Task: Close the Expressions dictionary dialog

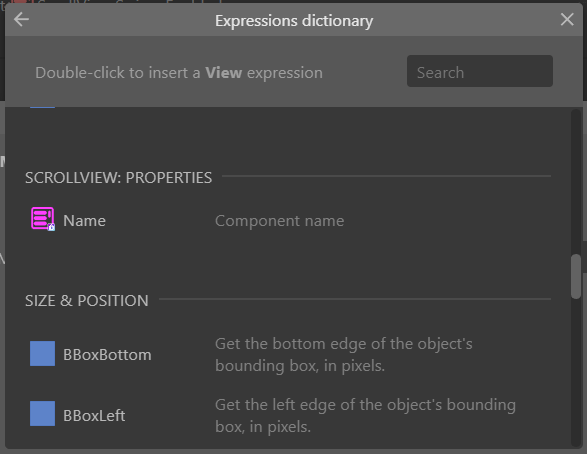Action: [567, 19]
